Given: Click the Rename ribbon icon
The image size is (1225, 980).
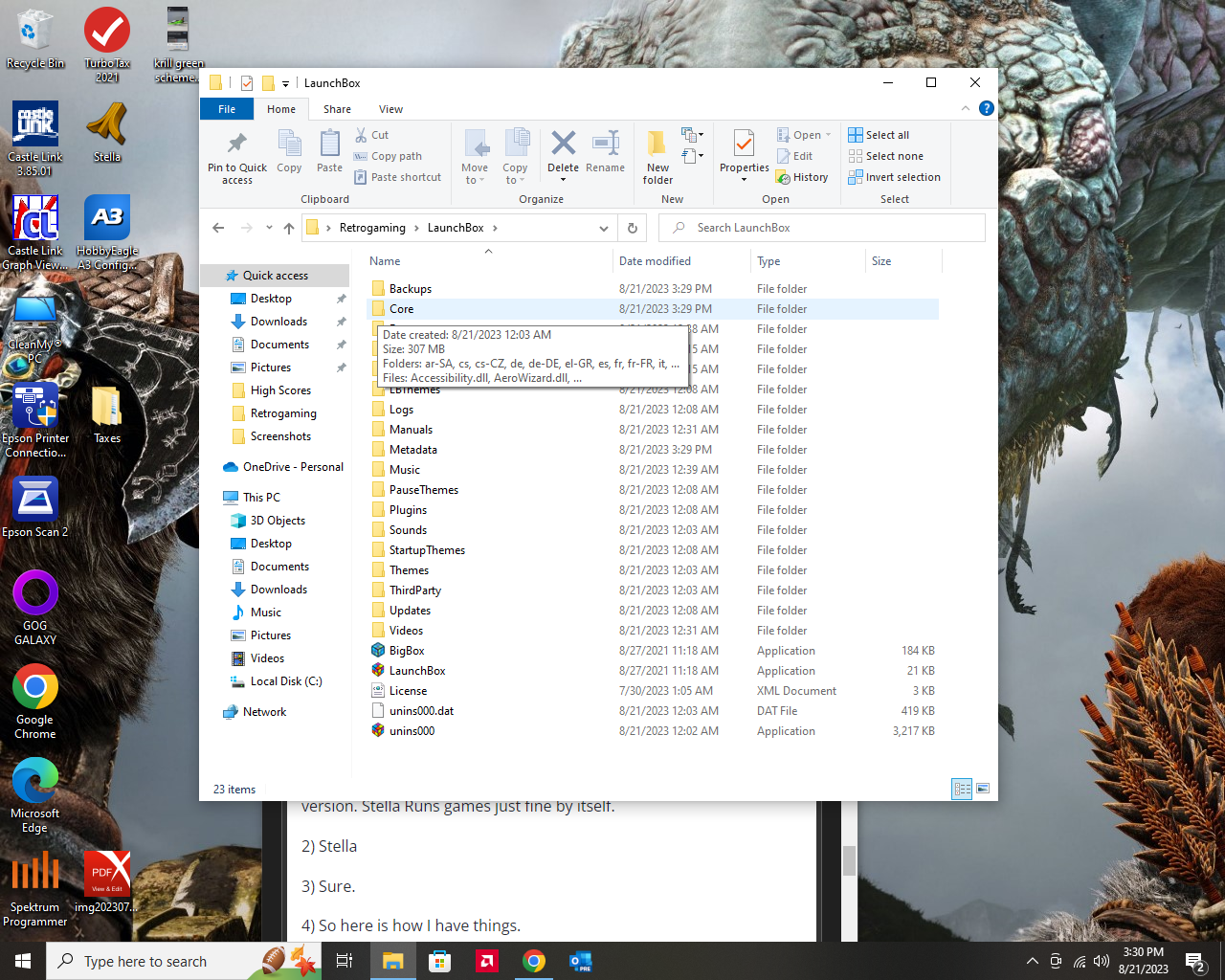Looking at the screenshot, I should (605, 151).
